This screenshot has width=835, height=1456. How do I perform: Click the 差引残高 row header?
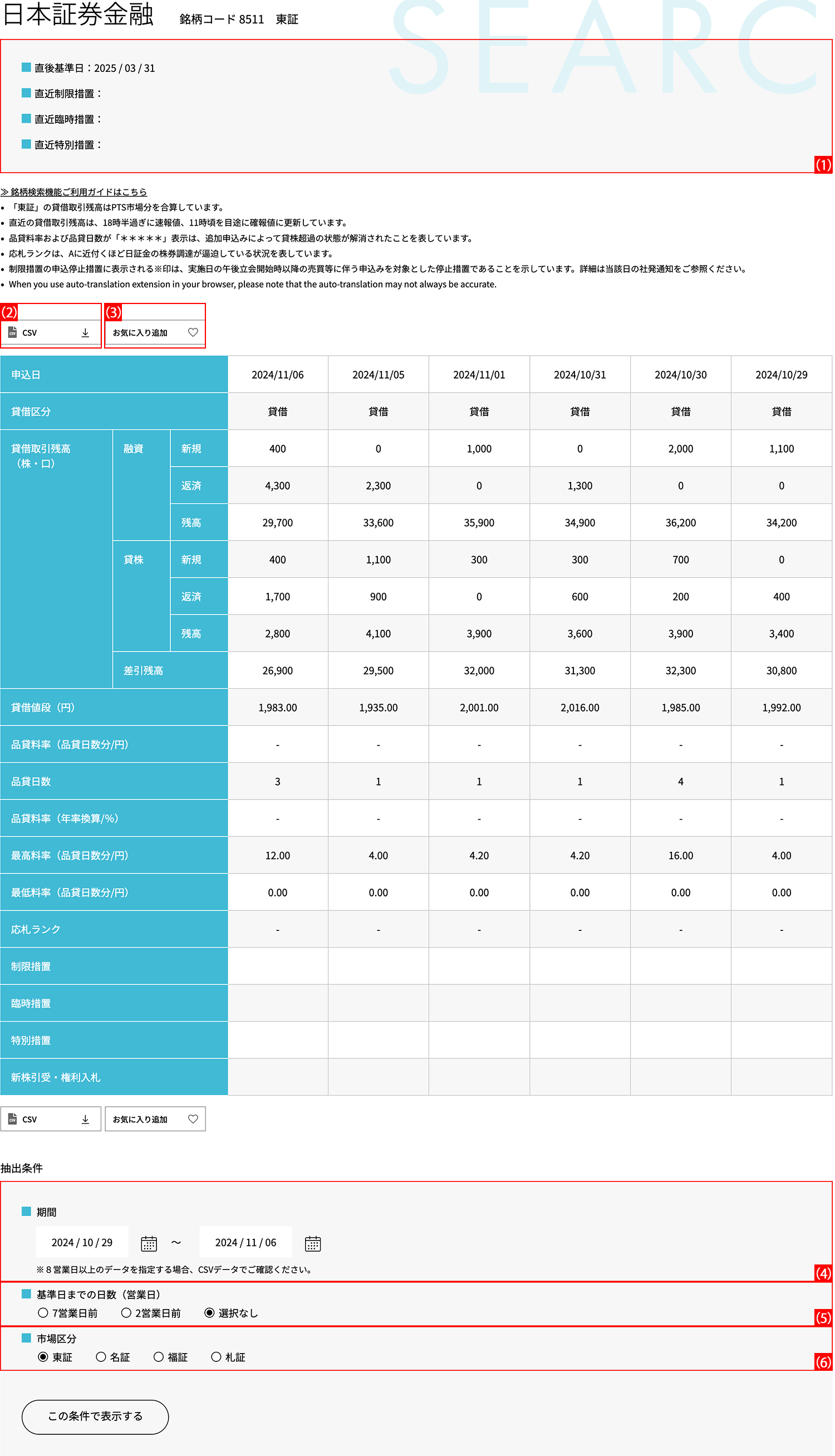click(170, 670)
